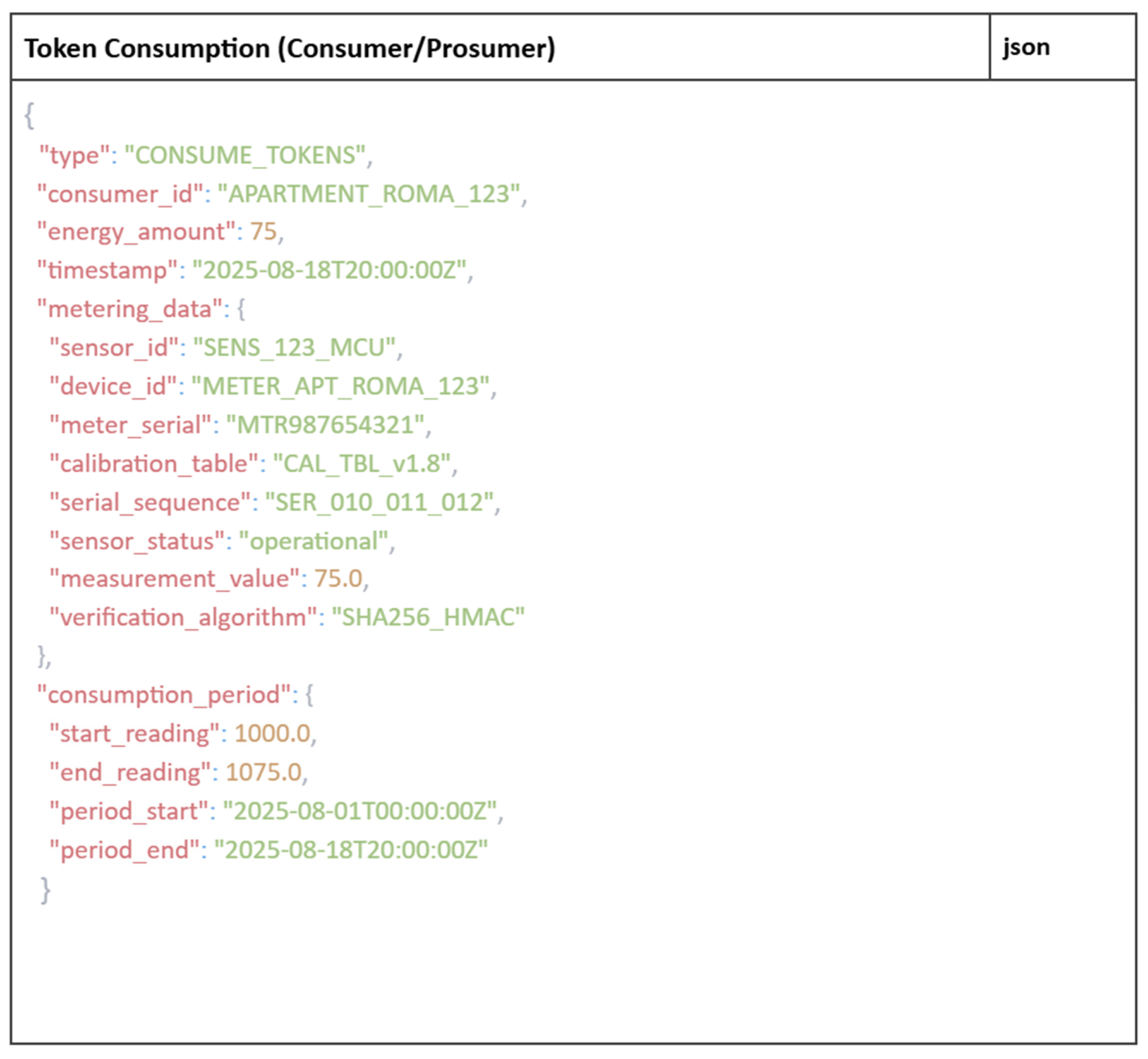Click the energy_amount value 75
This screenshot has width=1148, height=1059.
click(264, 232)
